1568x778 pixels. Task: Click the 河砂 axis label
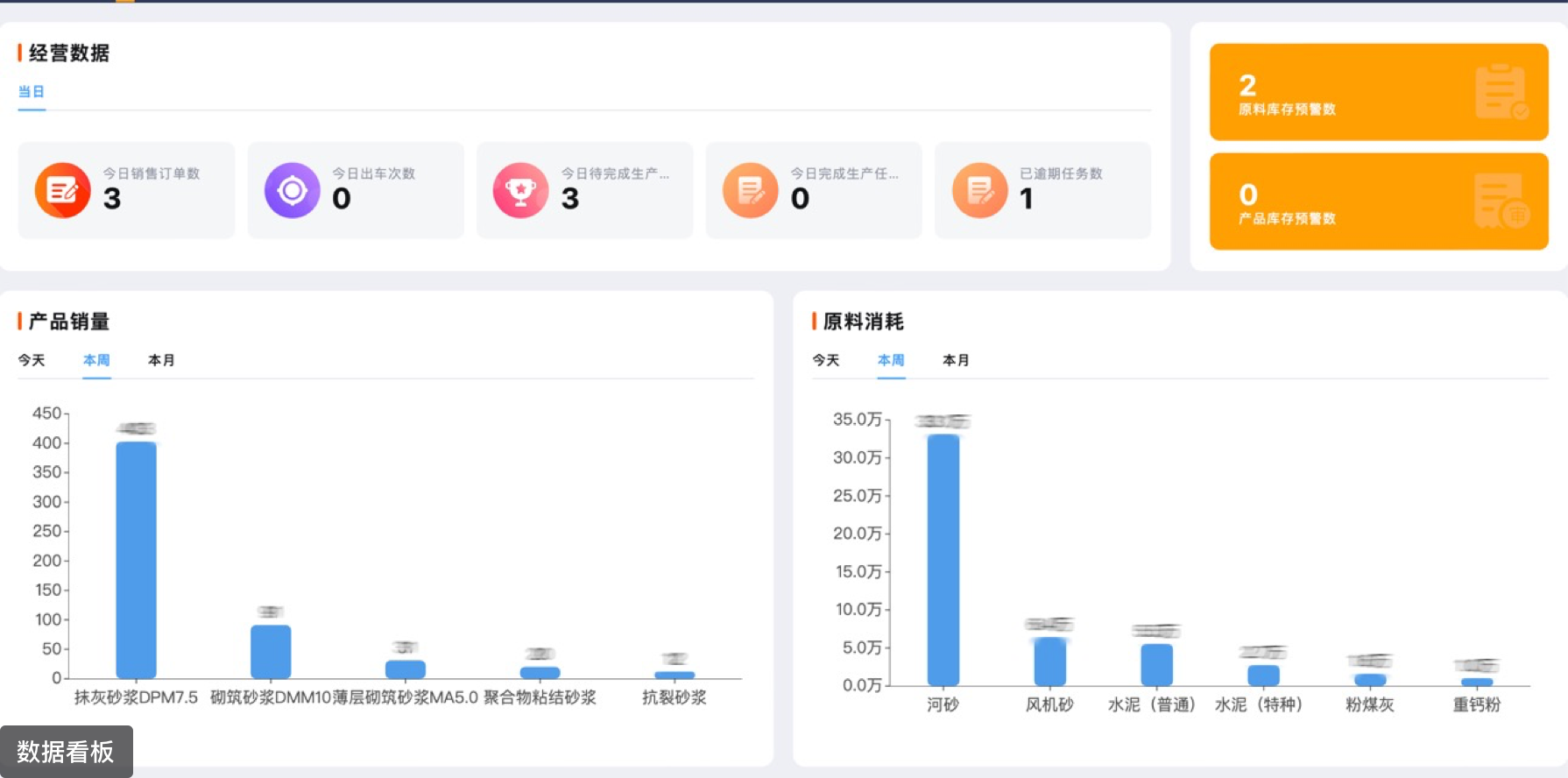pyautogui.click(x=943, y=704)
